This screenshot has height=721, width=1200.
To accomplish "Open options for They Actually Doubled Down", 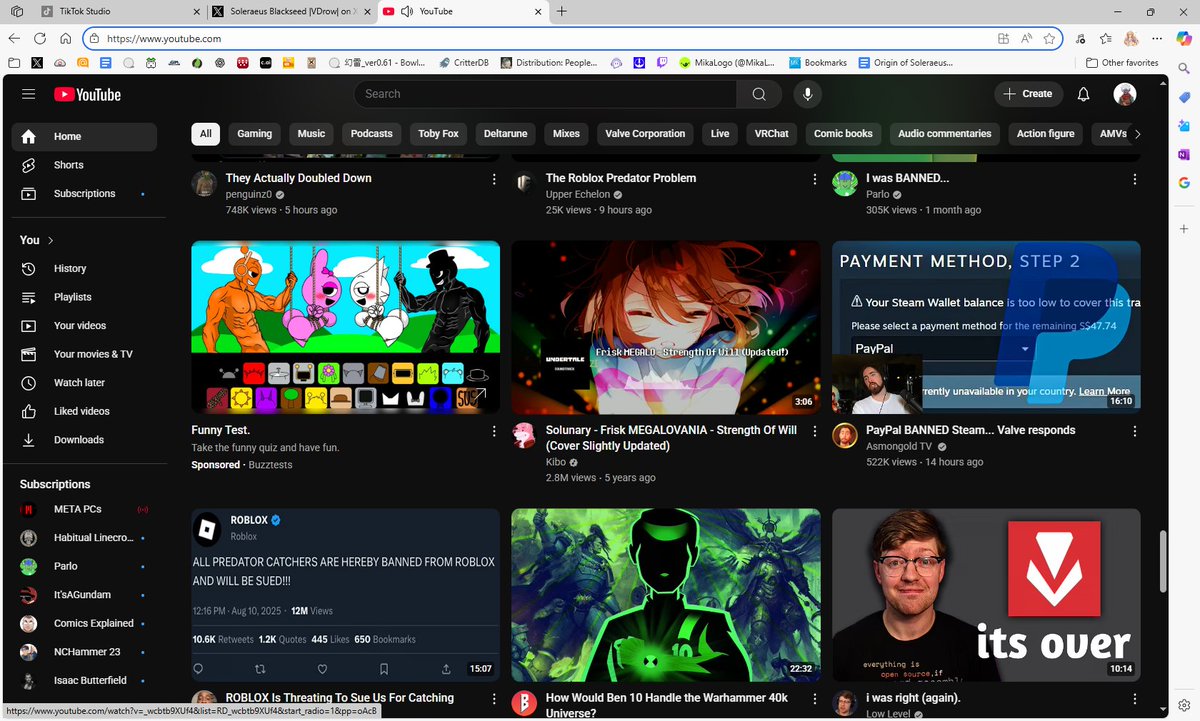I will [x=494, y=179].
